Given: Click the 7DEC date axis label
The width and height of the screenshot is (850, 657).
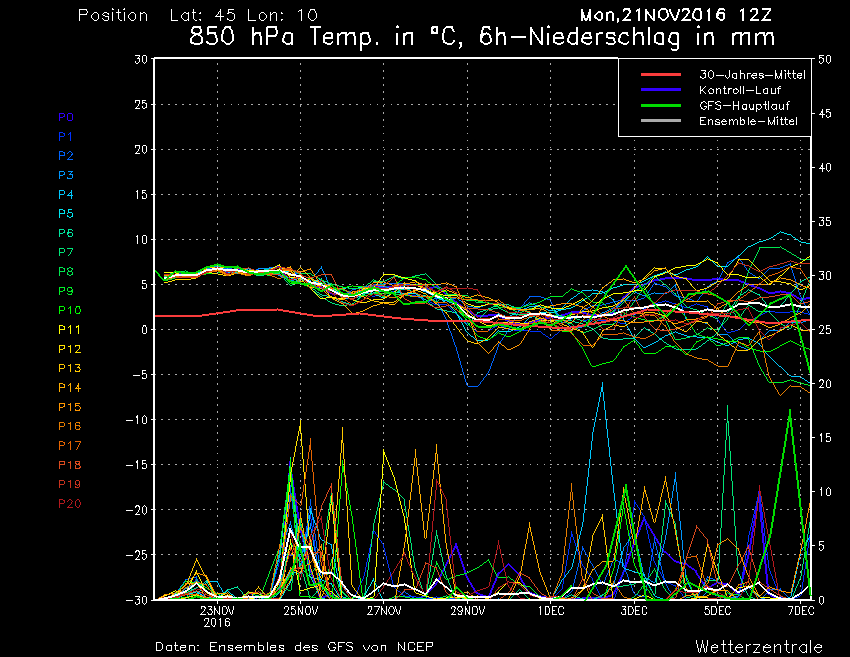Looking at the screenshot, I should pyautogui.click(x=801, y=611).
